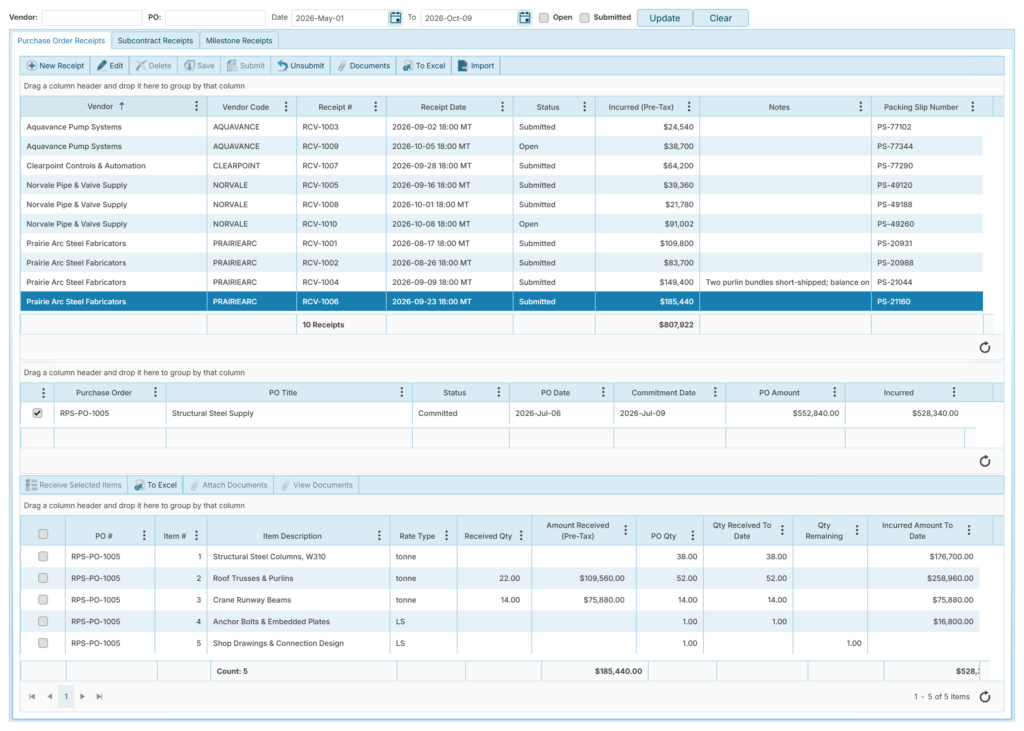Open the PO Title column menu
Viewport: 1024px width, 731px height.
pyautogui.click(x=402, y=392)
